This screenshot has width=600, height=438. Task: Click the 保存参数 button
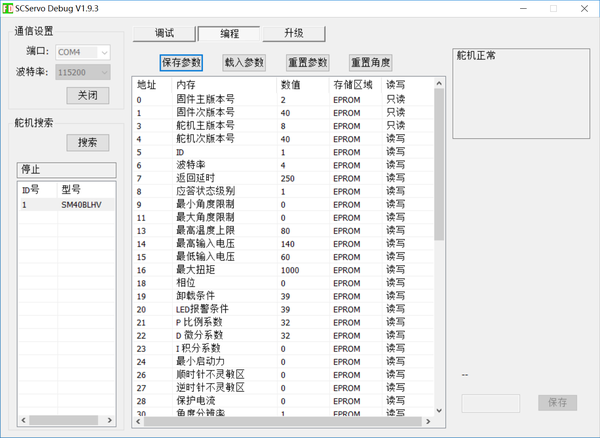pyautogui.click(x=181, y=63)
